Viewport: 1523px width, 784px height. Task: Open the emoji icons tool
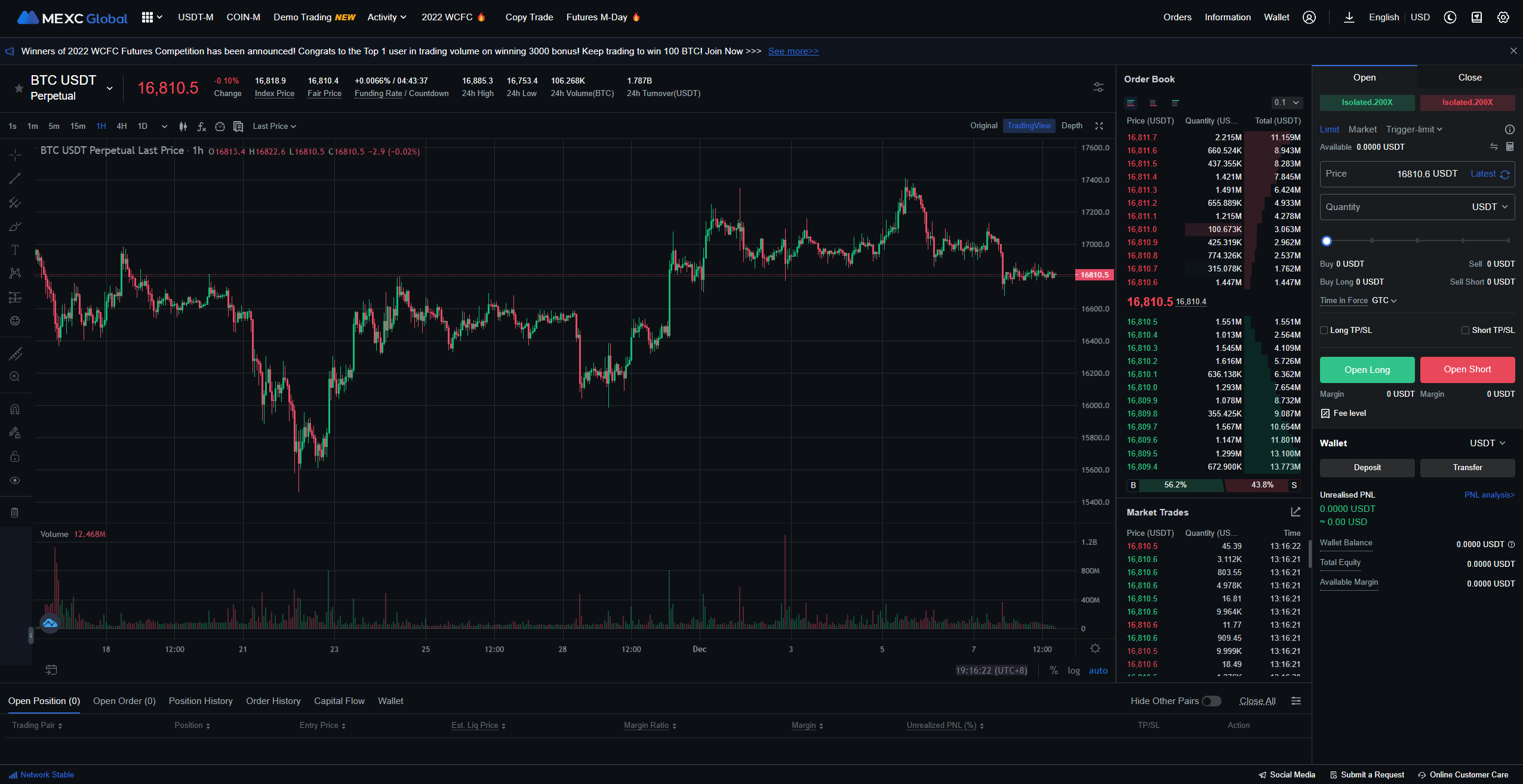coord(16,321)
